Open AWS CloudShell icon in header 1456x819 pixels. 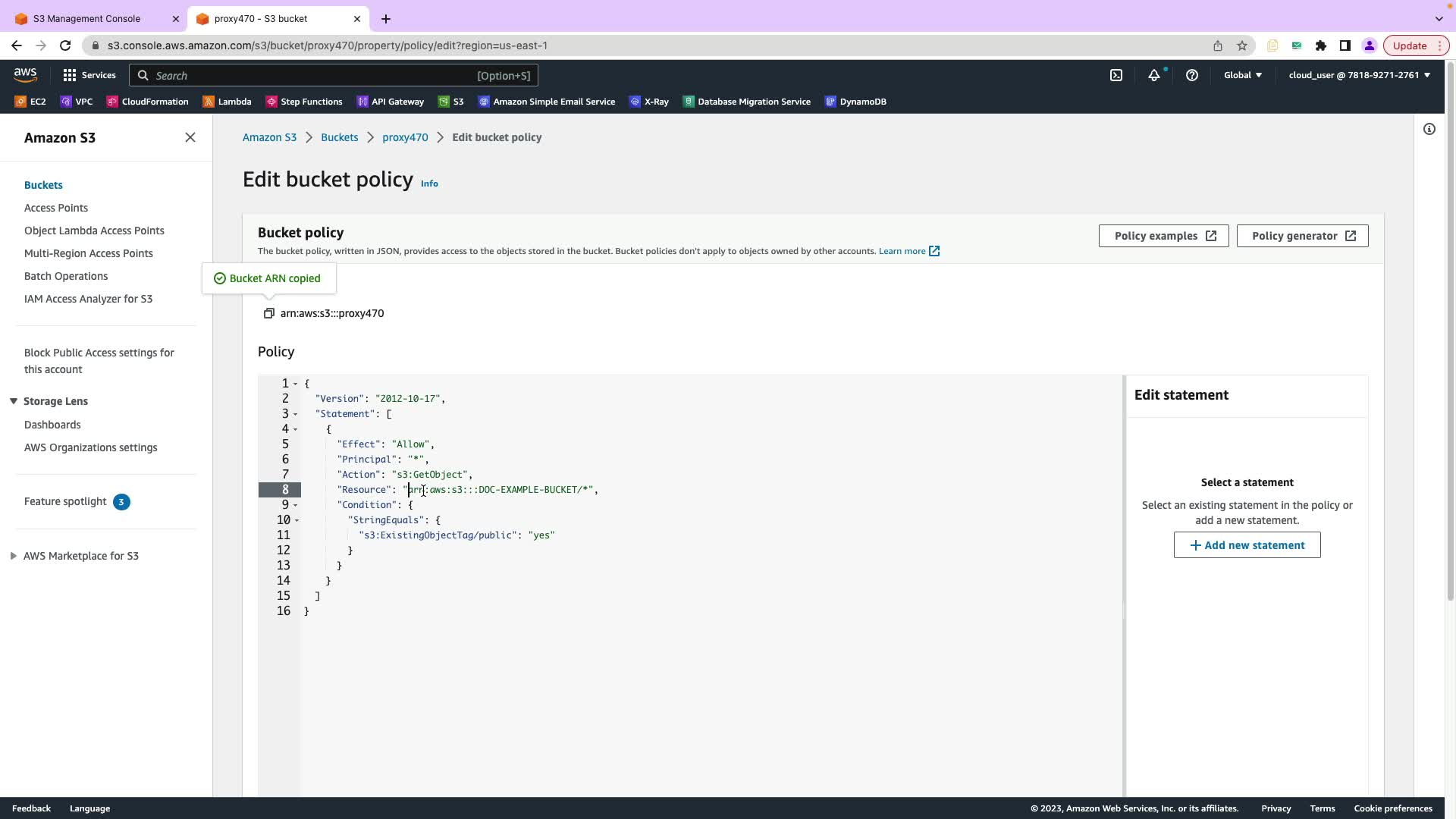(x=1116, y=75)
